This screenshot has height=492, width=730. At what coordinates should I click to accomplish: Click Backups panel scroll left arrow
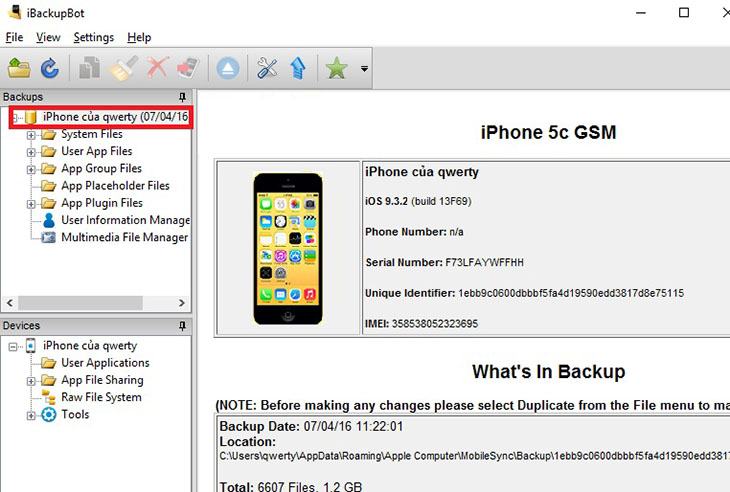tap(9, 303)
